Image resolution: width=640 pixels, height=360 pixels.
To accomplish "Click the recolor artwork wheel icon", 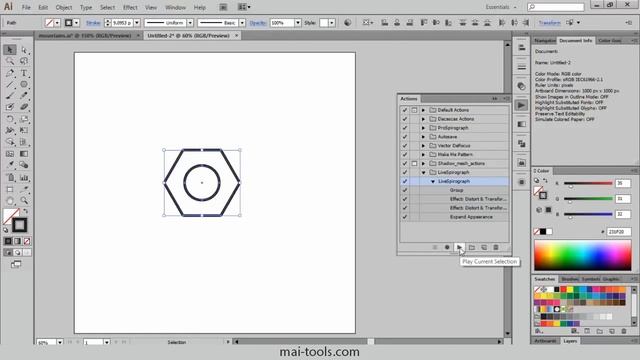I will (x=347, y=23).
